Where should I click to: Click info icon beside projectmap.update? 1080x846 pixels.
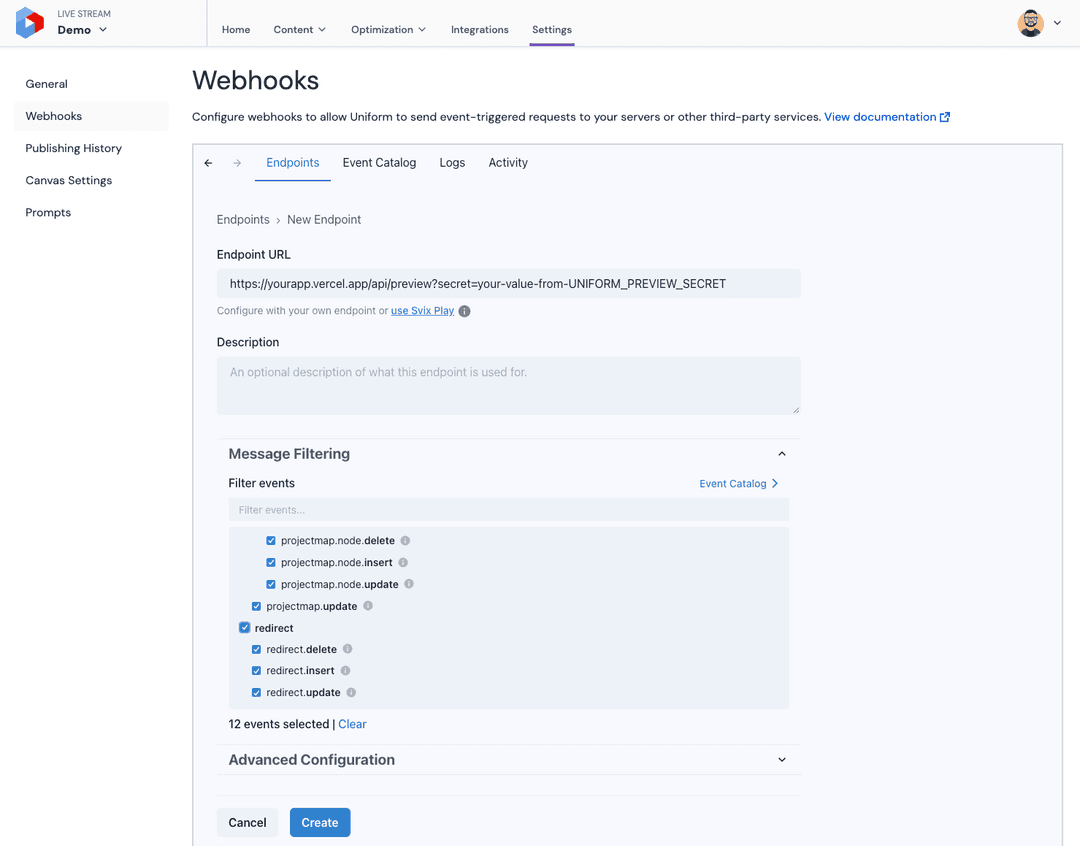coord(368,606)
